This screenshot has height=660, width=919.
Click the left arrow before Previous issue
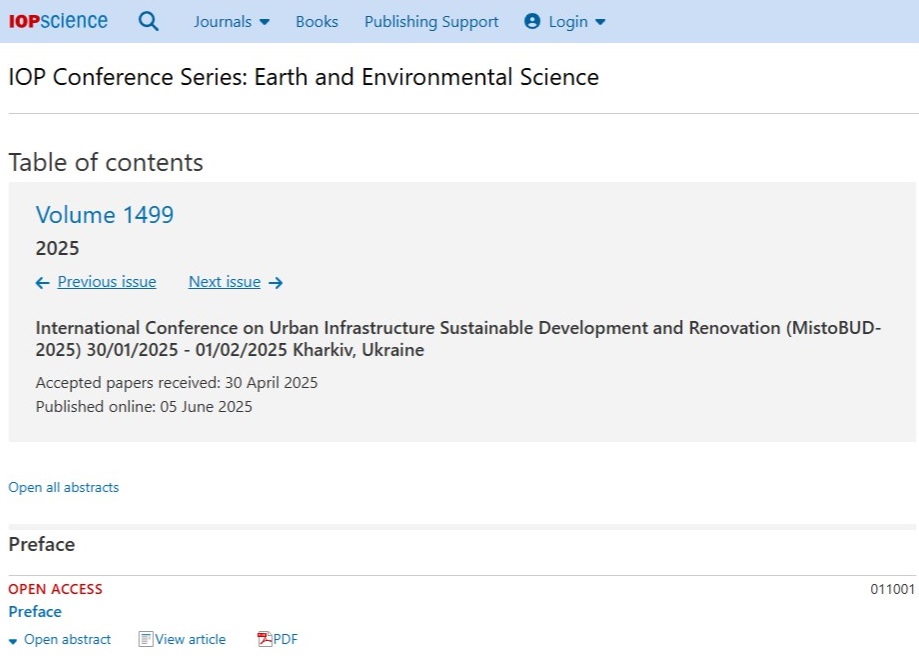pos(42,283)
